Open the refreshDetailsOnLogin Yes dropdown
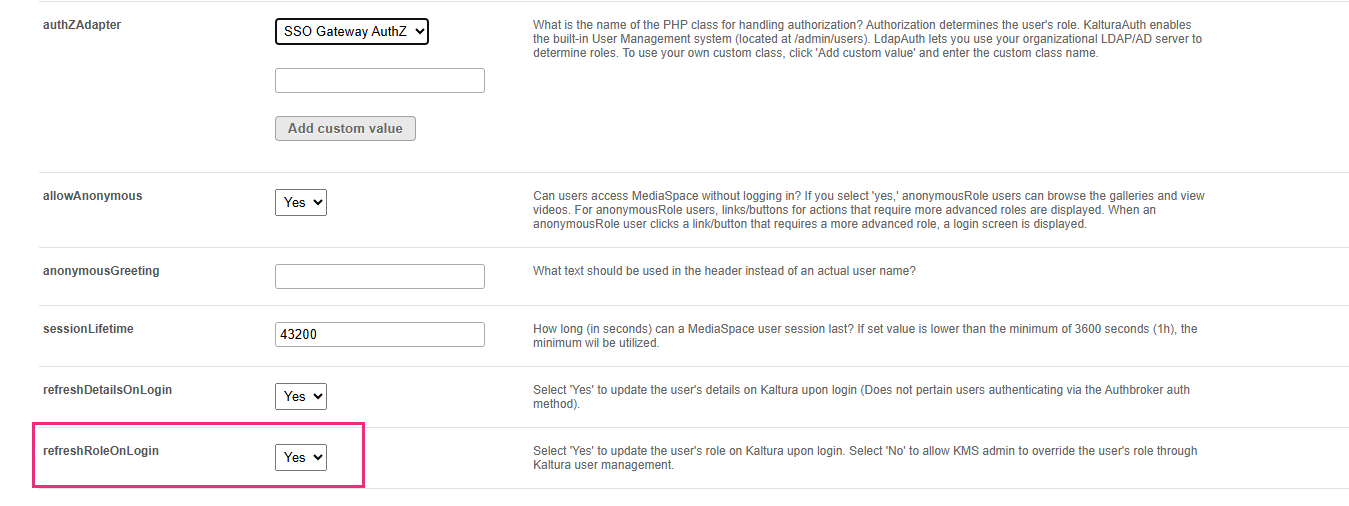The width and height of the screenshot is (1349, 506). point(300,396)
